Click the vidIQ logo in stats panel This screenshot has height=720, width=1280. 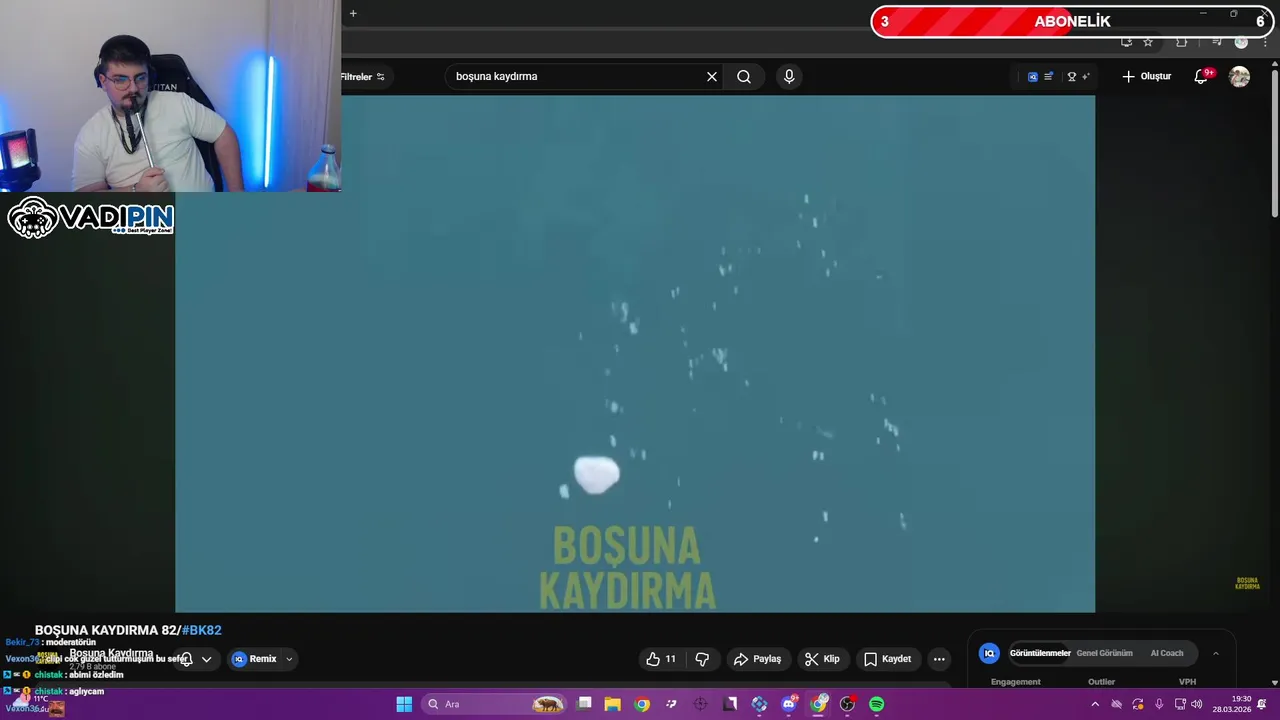coord(989,653)
